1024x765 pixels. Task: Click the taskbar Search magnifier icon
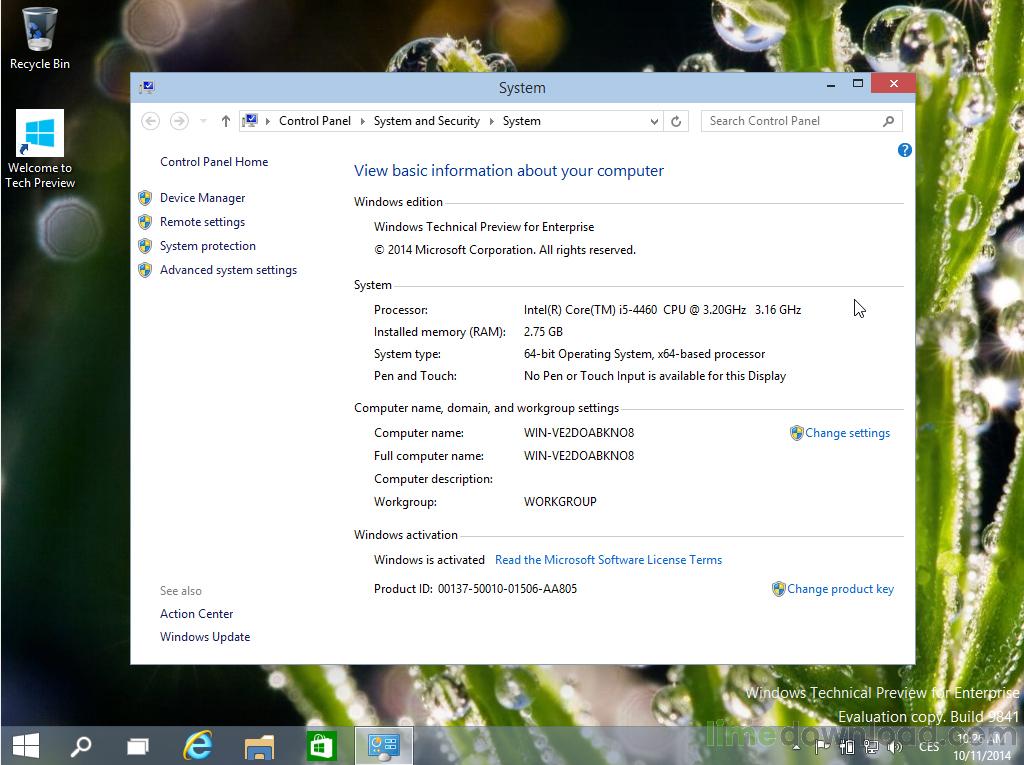(80, 745)
